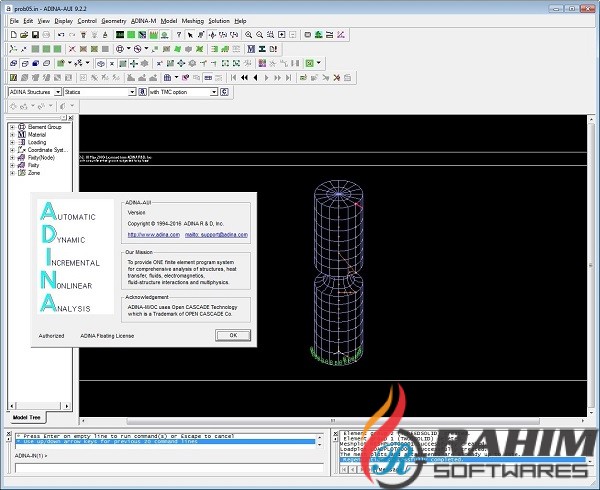Expand the Element Group tree node
Viewport: 600px width, 490px height.
pyautogui.click(x=12, y=127)
